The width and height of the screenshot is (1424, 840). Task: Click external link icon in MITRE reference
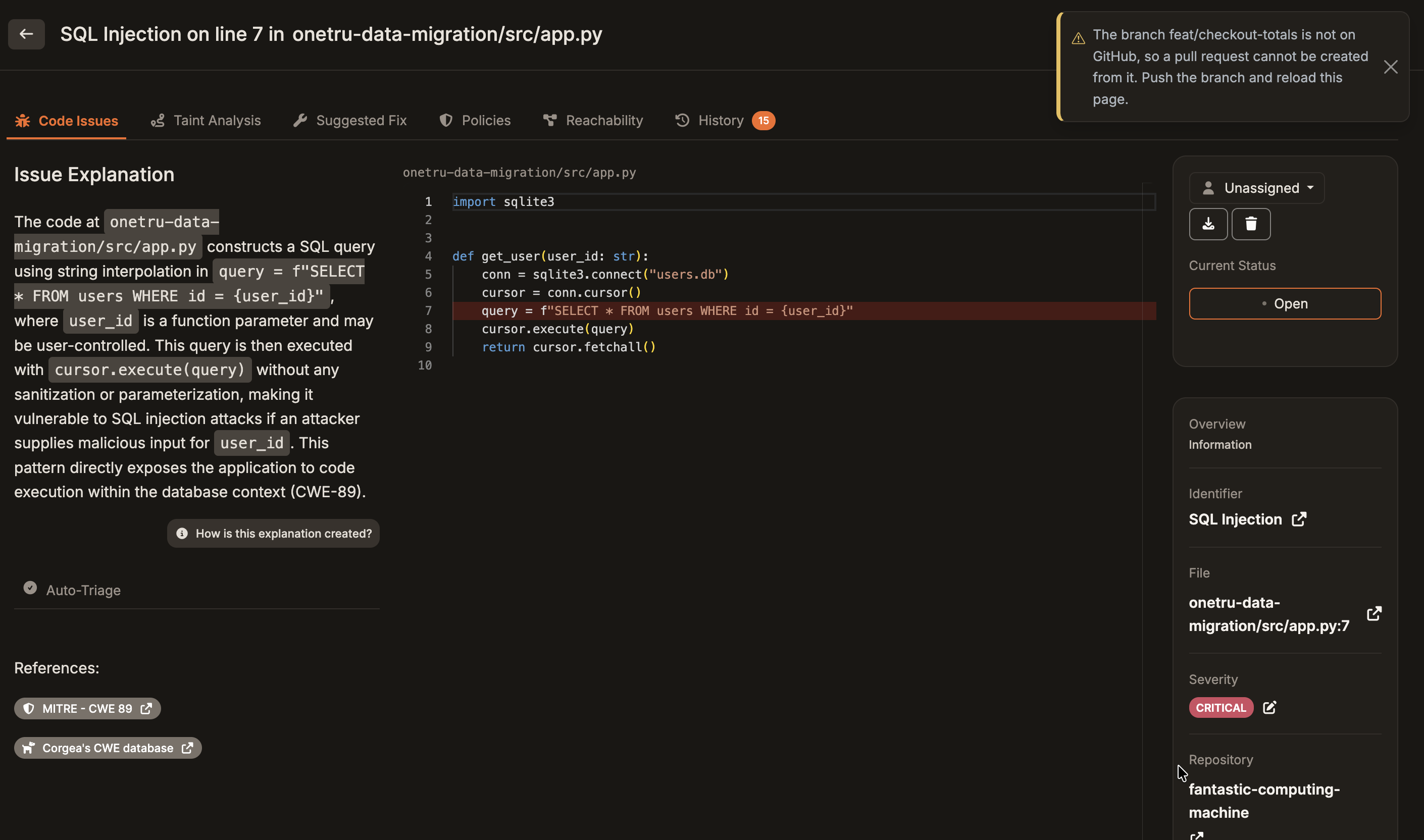[x=146, y=709]
